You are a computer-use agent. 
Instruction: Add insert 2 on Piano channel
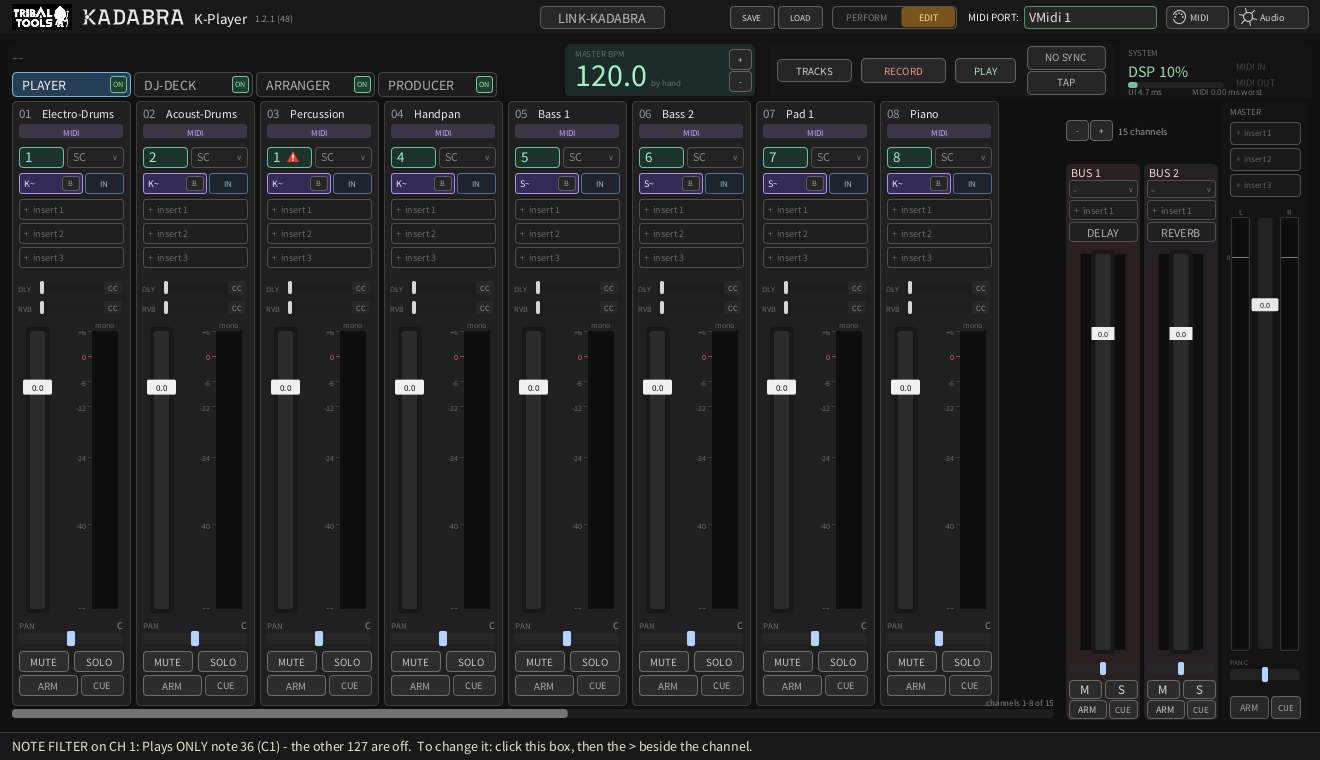[x=939, y=233]
